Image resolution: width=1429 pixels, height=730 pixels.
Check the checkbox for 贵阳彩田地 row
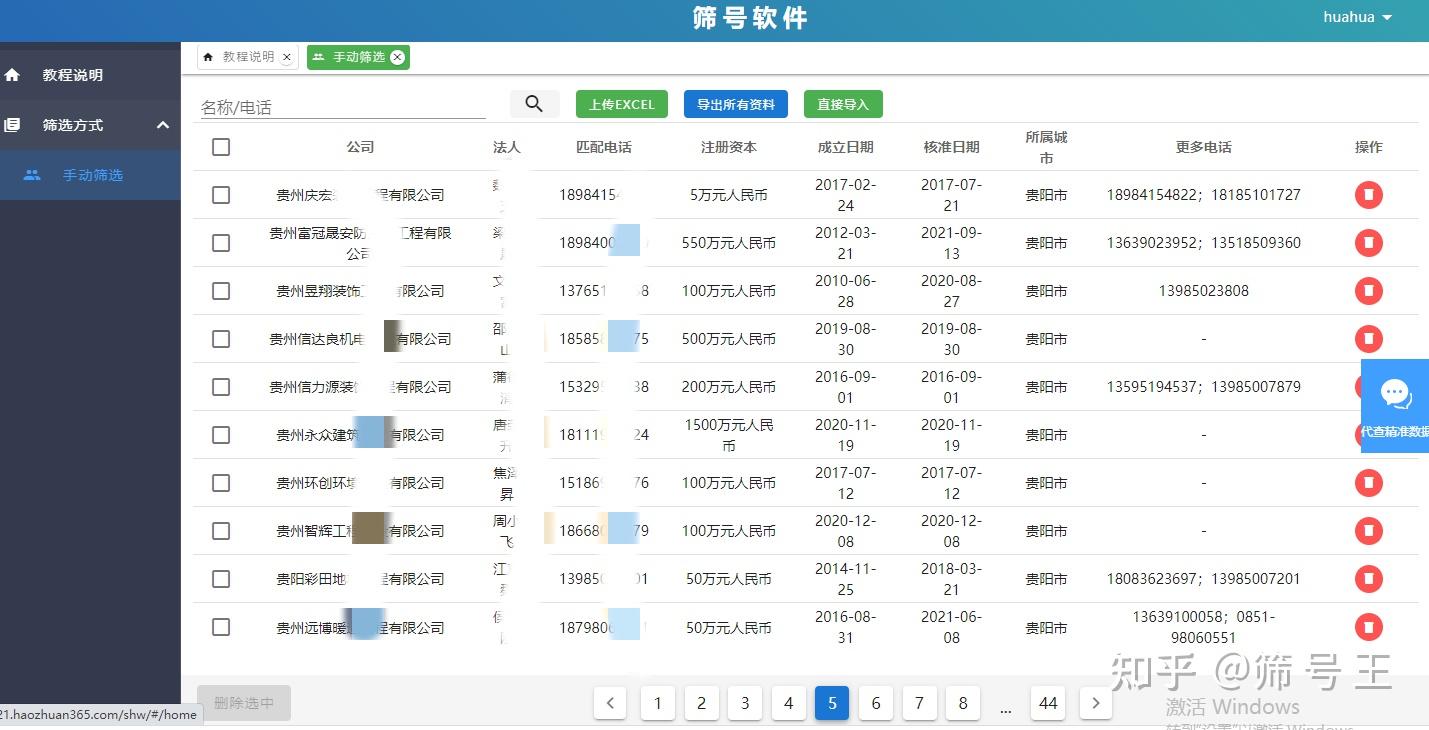point(221,578)
